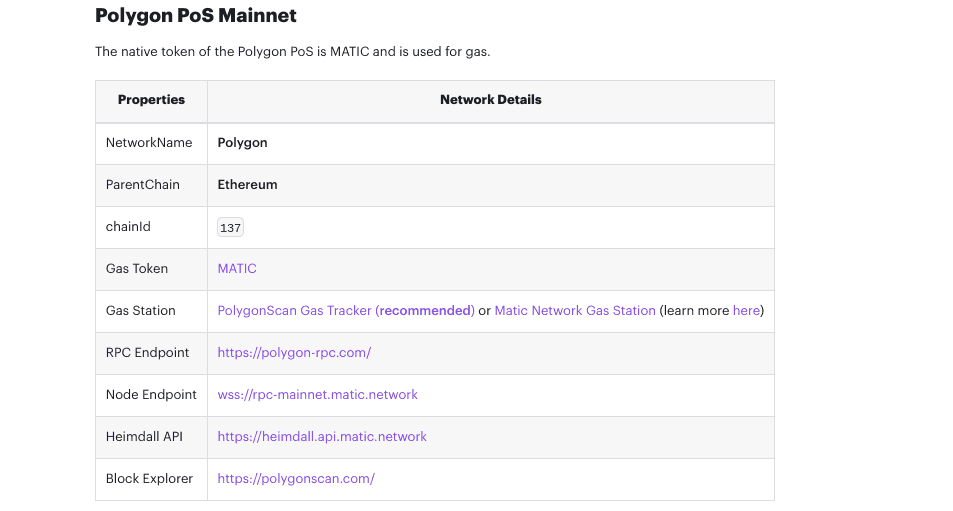This screenshot has width=953, height=511.
Task: Visit the https://polygonscan.com/ block explorer link
Action: 296,479
